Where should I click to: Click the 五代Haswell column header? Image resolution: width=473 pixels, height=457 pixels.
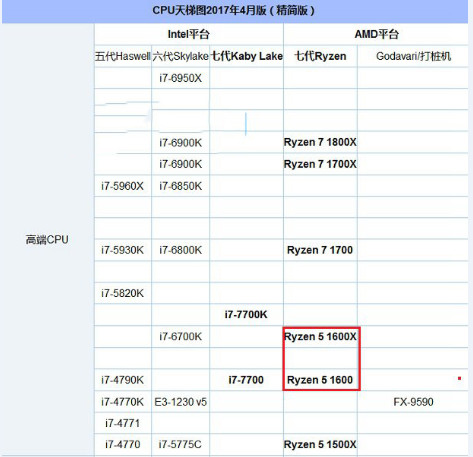tap(123, 56)
